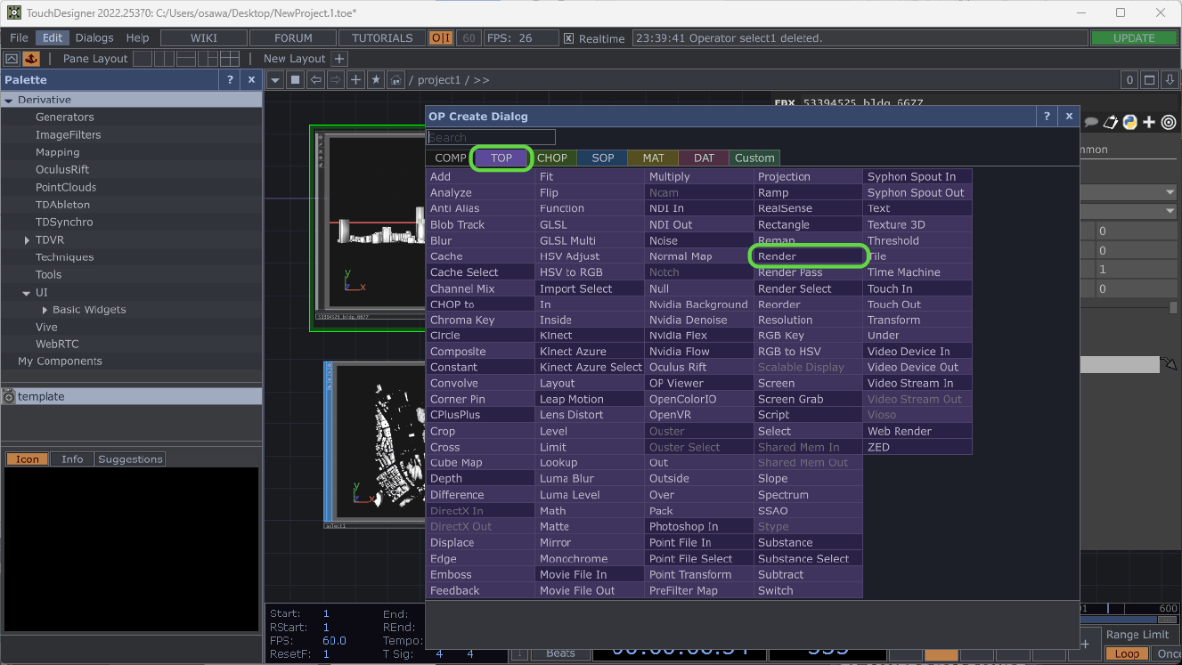
Task: Collapse the Derivative palette folder
Action: (8, 100)
